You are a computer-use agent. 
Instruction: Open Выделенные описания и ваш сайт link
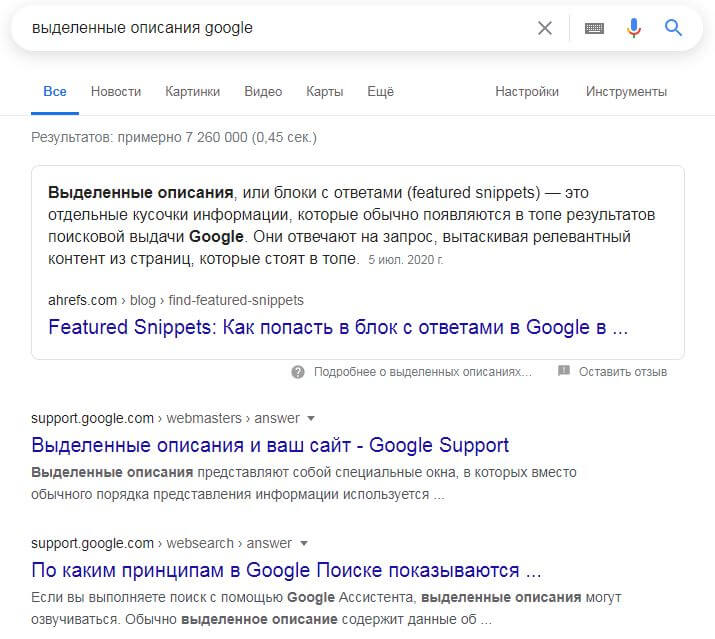click(x=270, y=445)
